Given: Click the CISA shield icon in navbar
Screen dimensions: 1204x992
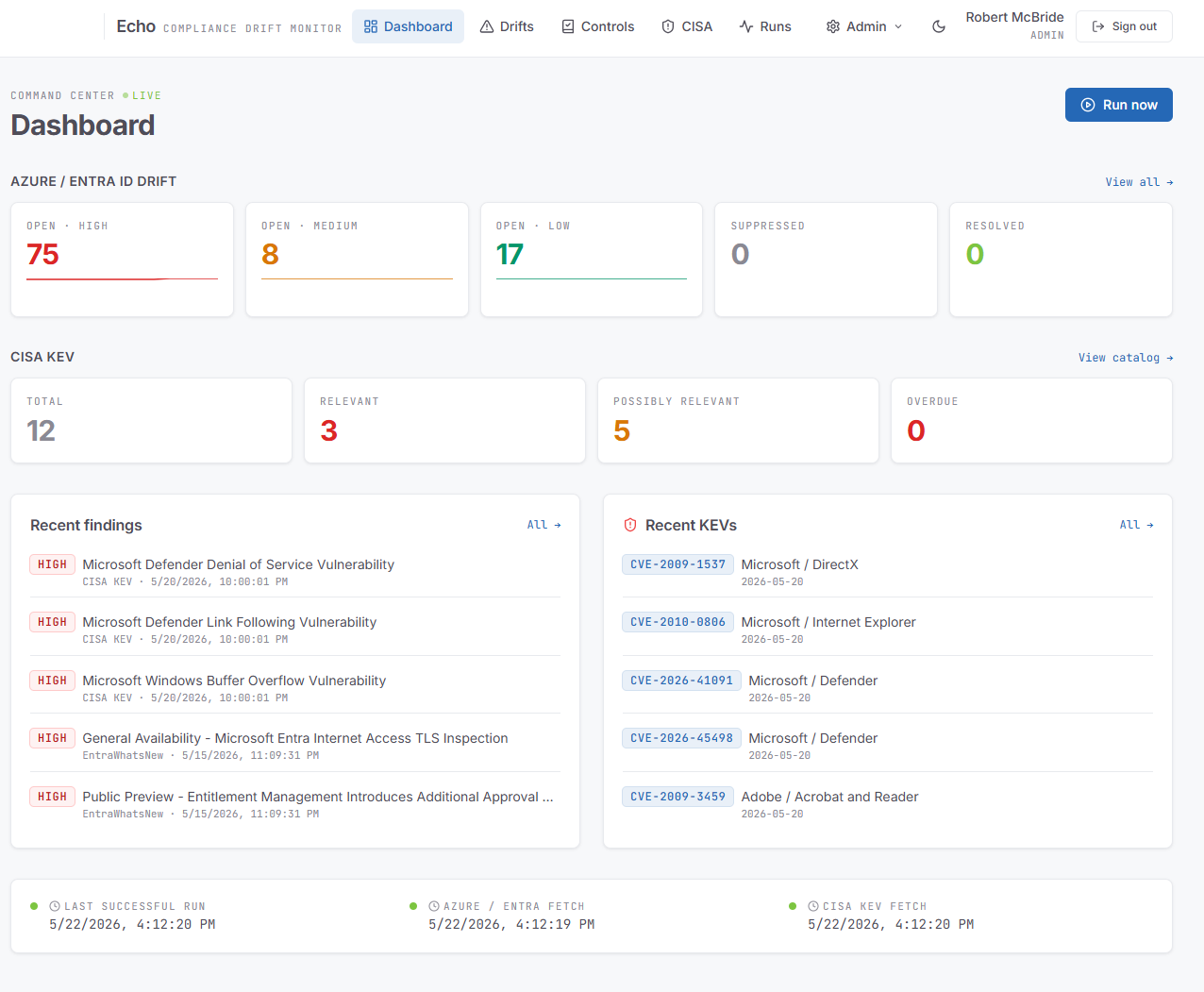Looking at the screenshot, I should (x=668, y=26).
